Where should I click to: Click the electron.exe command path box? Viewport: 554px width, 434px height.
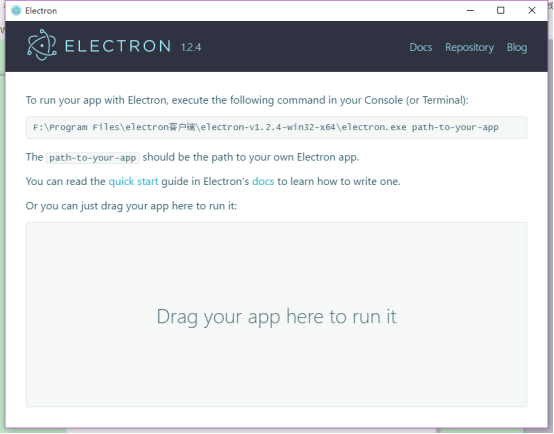pos(276,127)
